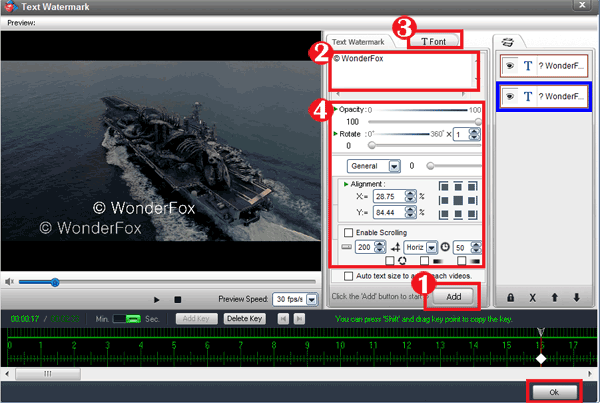Open the Horiz scroll direction dropdown
The height and width of the screenshot is (403, 600).
coord(431,248)
